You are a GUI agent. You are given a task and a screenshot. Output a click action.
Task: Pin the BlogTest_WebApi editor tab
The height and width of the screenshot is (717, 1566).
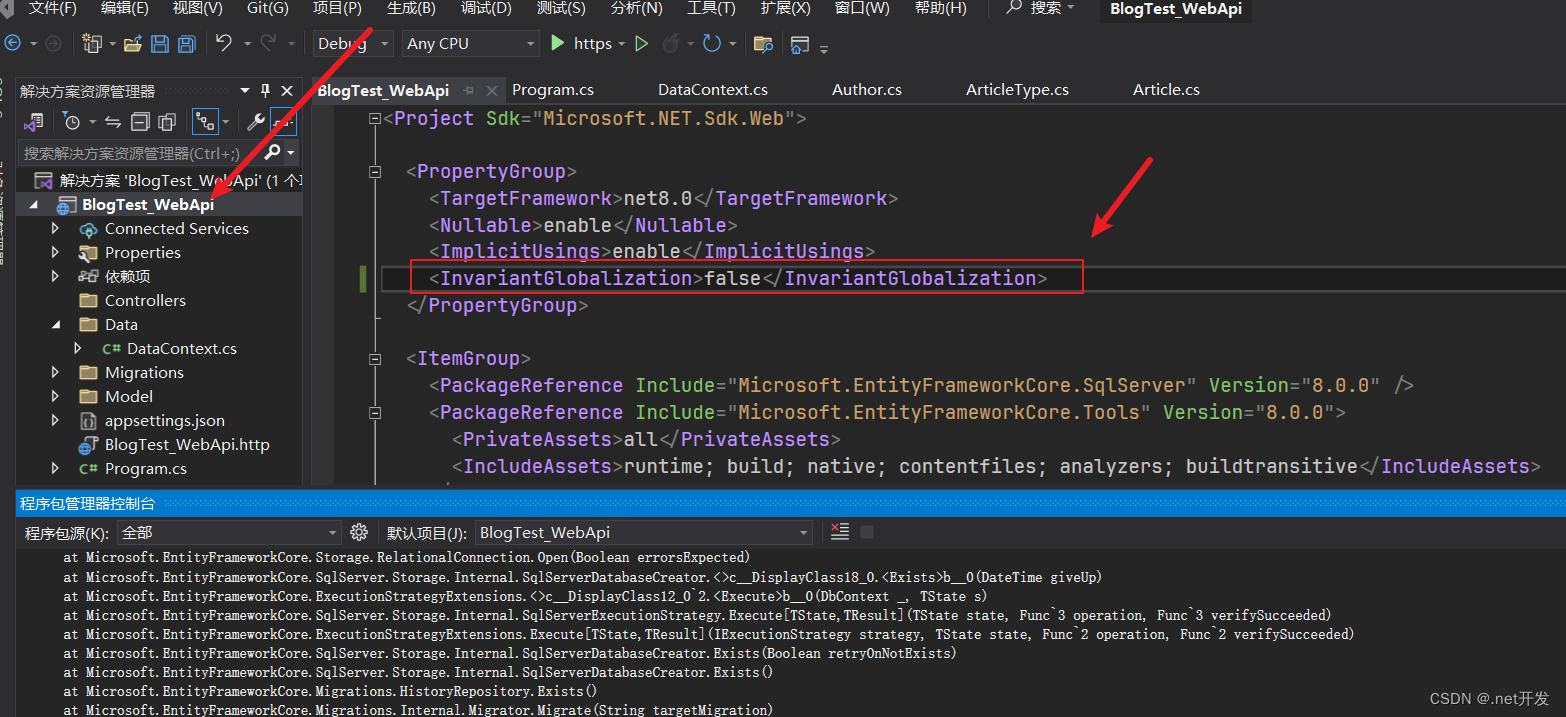(469, 90)
